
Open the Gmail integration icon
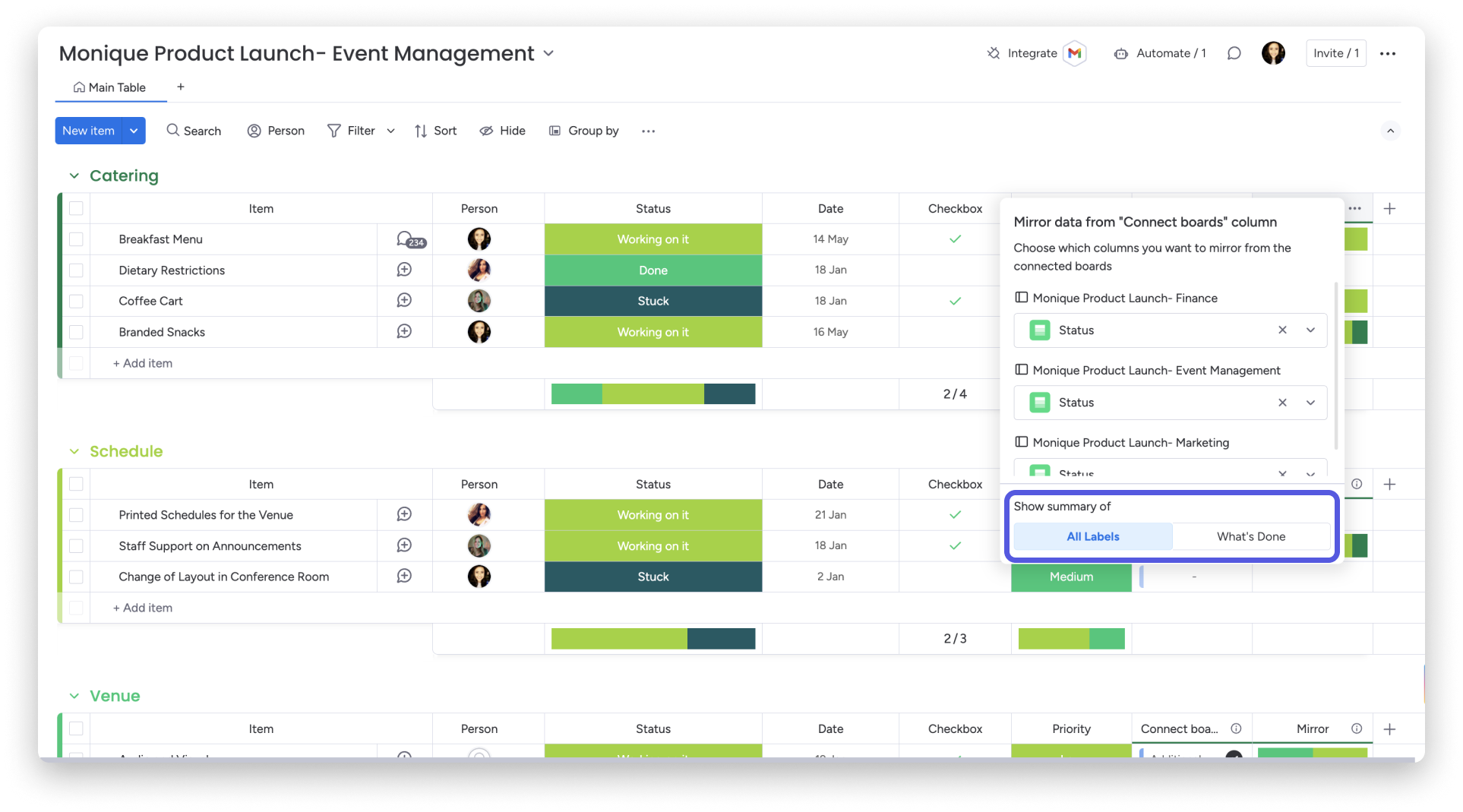[1074, 53]
